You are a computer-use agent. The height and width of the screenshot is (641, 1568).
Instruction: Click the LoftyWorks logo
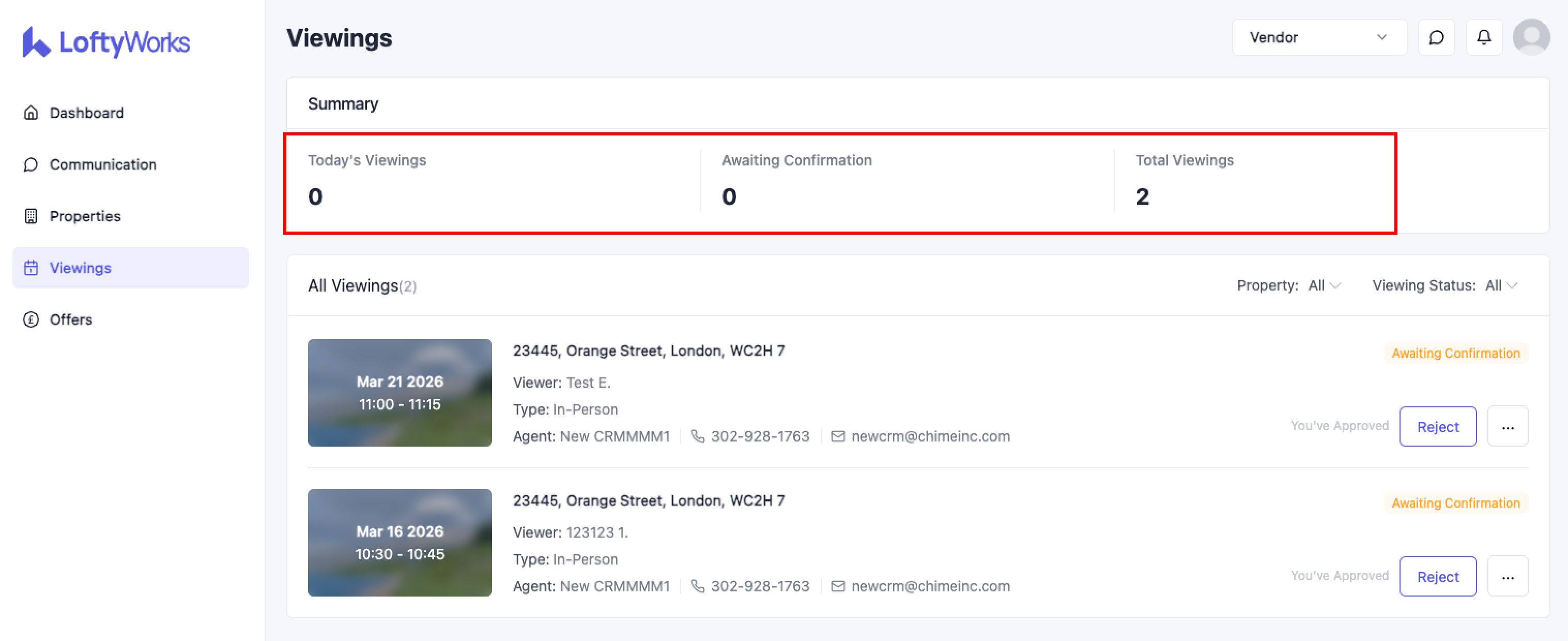pos(106,42)
